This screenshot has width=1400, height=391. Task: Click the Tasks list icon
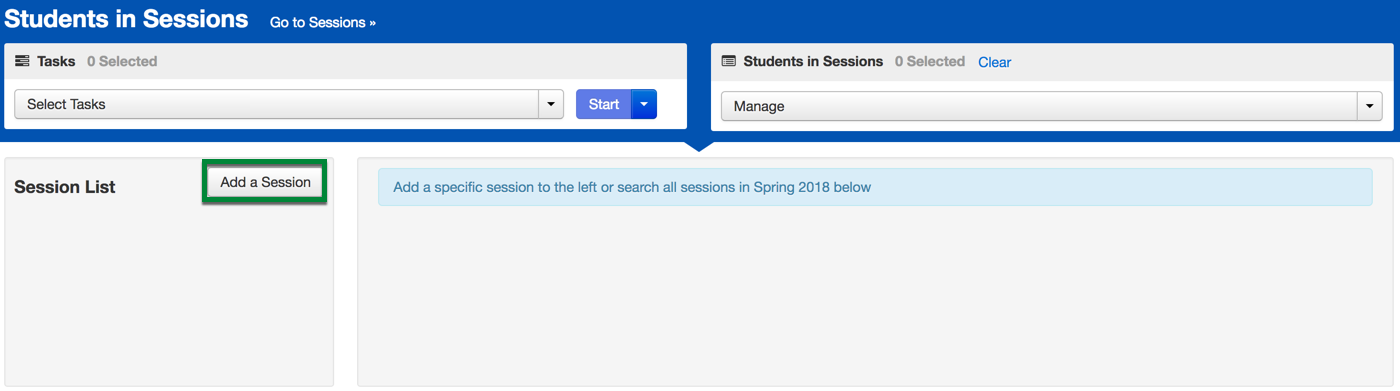(x=22, y=61)
